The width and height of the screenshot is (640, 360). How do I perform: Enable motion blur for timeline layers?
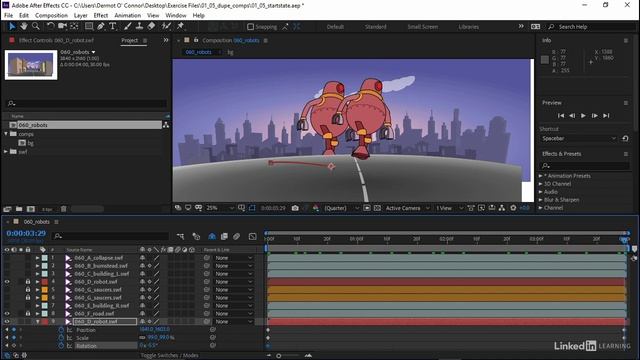click(236, 236)
